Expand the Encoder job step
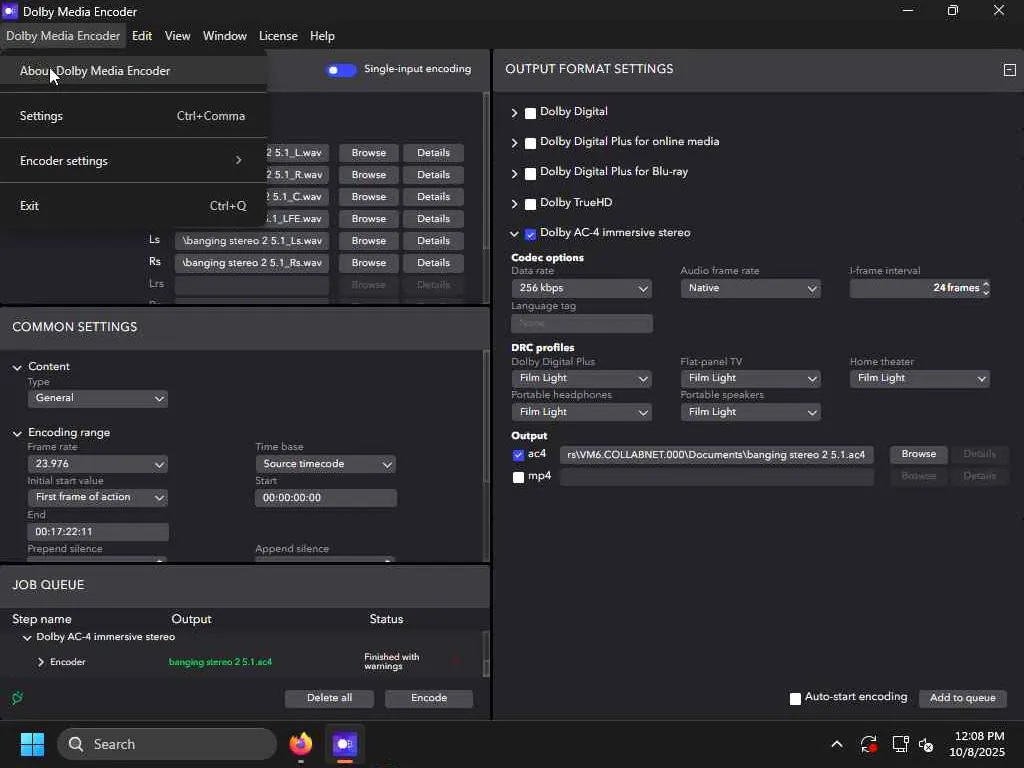 [40, 662]
